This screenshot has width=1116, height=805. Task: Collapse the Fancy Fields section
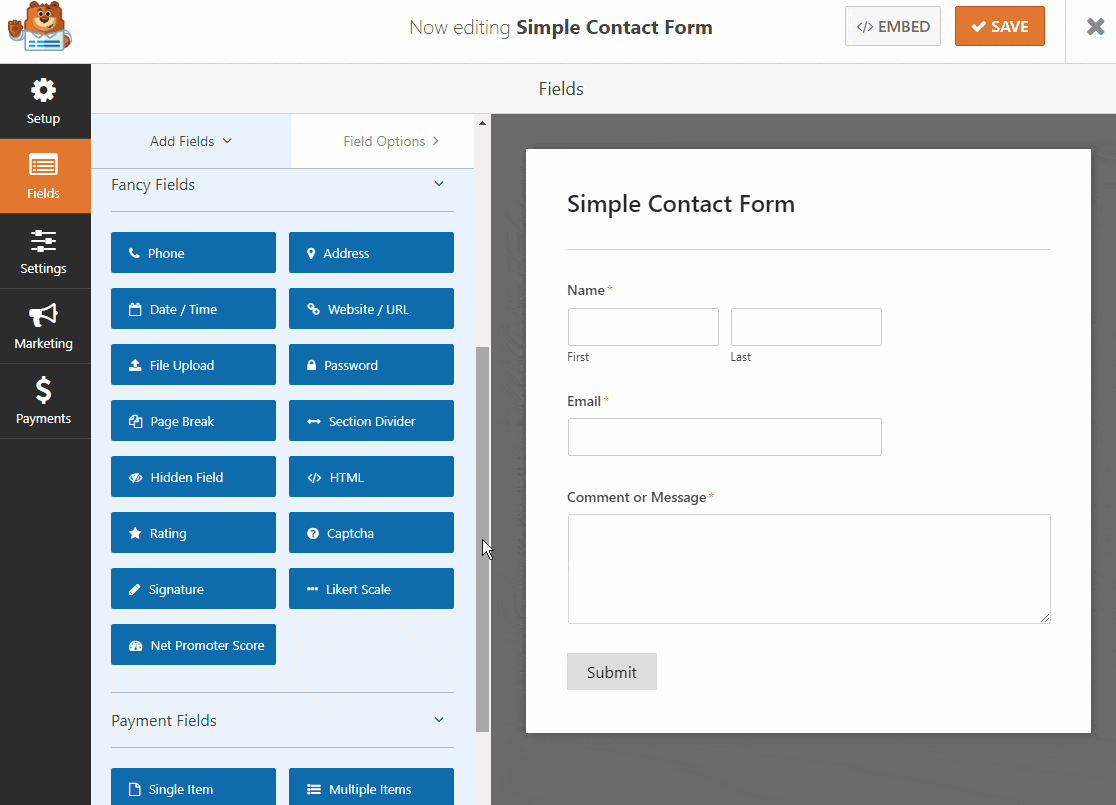438,184
